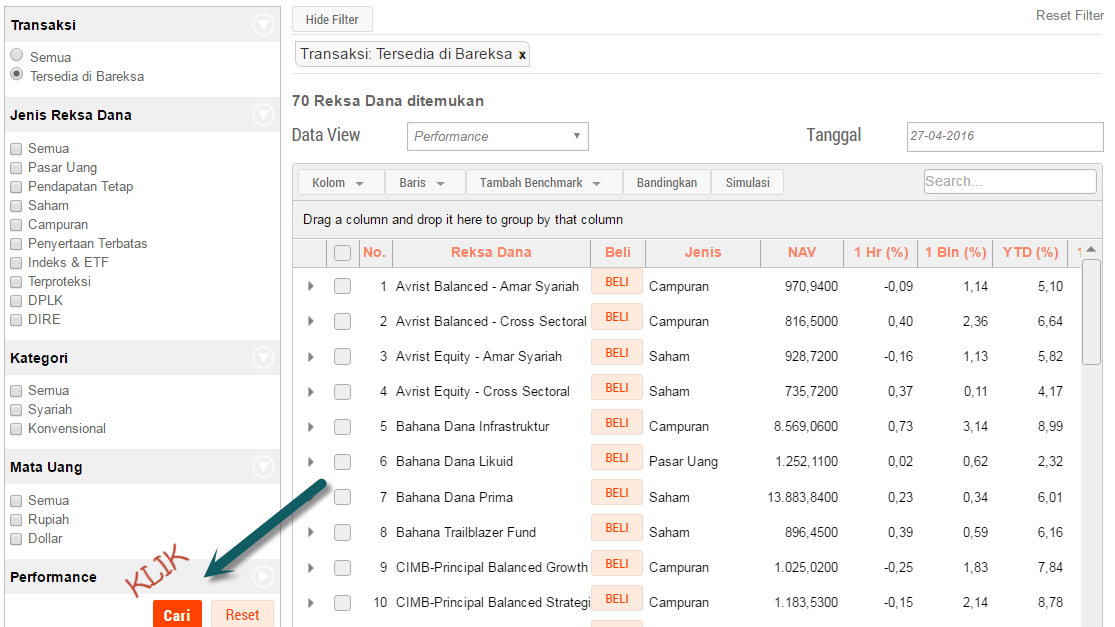The width and height of the screenshot is (1115, 627).
Task: Select the Bahana Dana Likuid fund name
Action: pyautogui.click(x=454, y=461)
